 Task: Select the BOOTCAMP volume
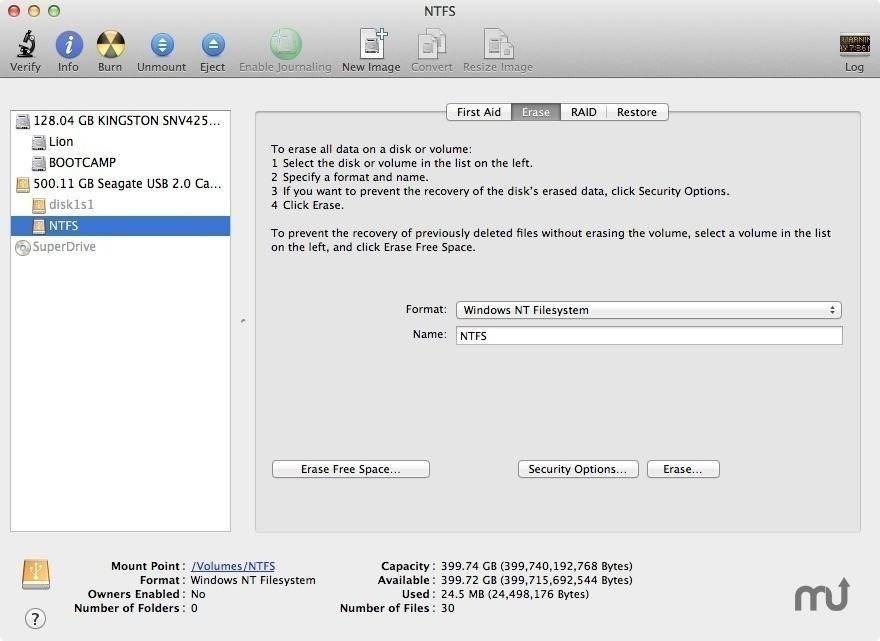pos(82,163)
